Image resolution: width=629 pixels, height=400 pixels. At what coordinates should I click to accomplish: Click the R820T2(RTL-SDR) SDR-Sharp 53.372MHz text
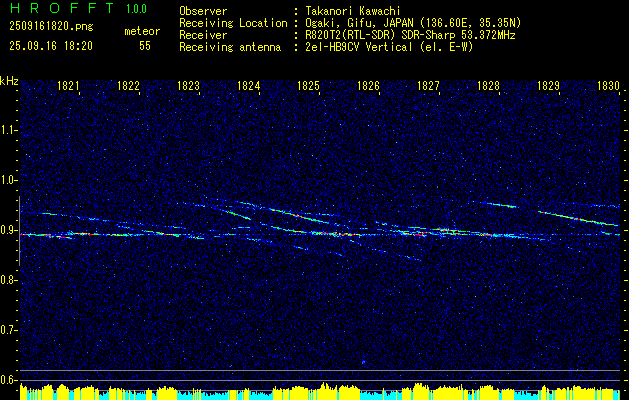[410, 35]
